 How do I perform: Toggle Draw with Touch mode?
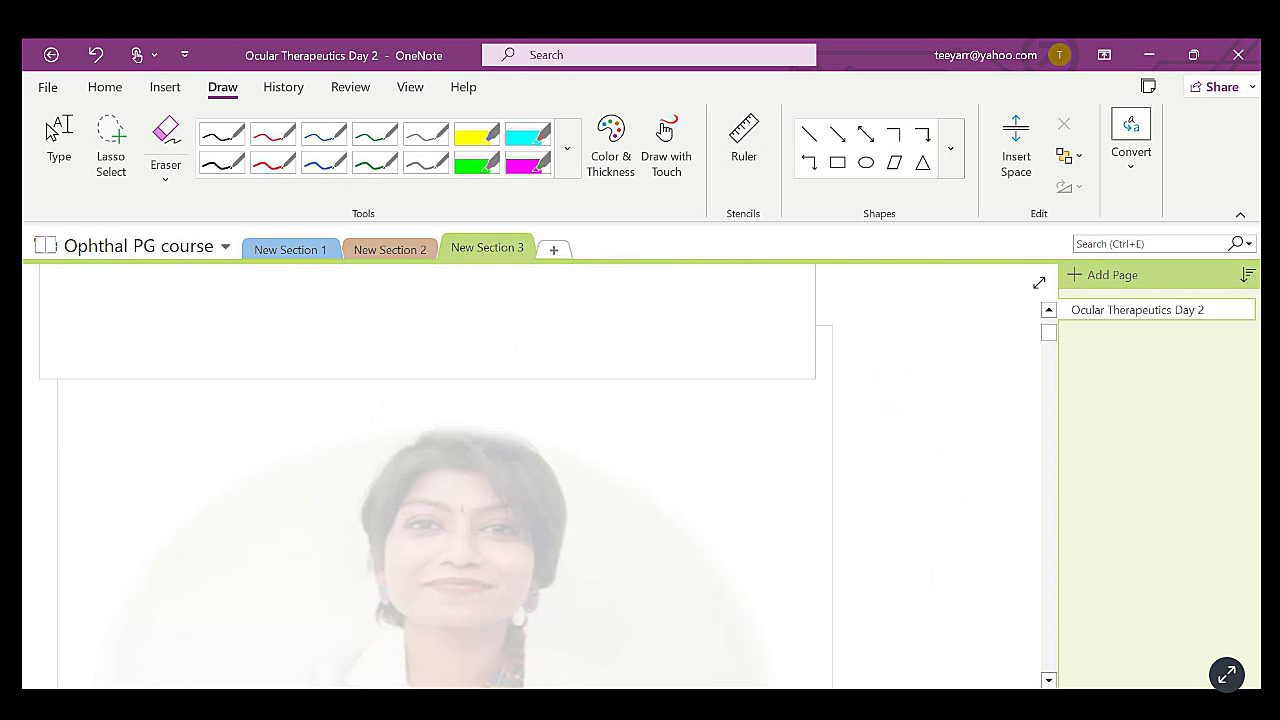click(666, 146)
